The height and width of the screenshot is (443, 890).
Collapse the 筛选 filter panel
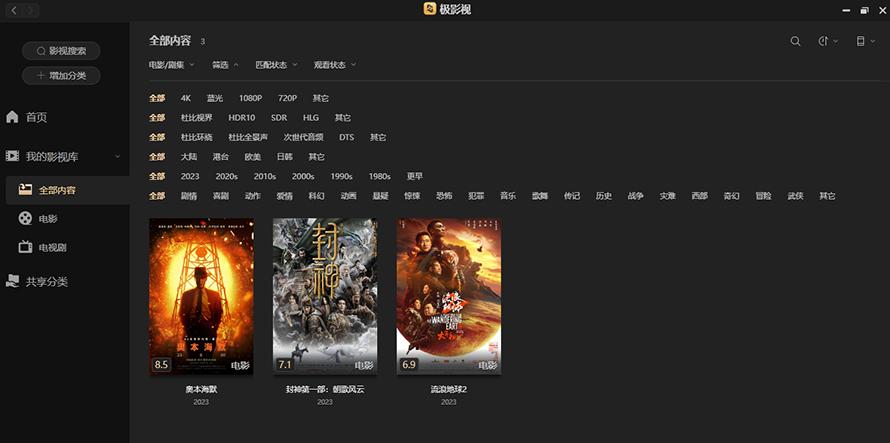coord(225,65)
